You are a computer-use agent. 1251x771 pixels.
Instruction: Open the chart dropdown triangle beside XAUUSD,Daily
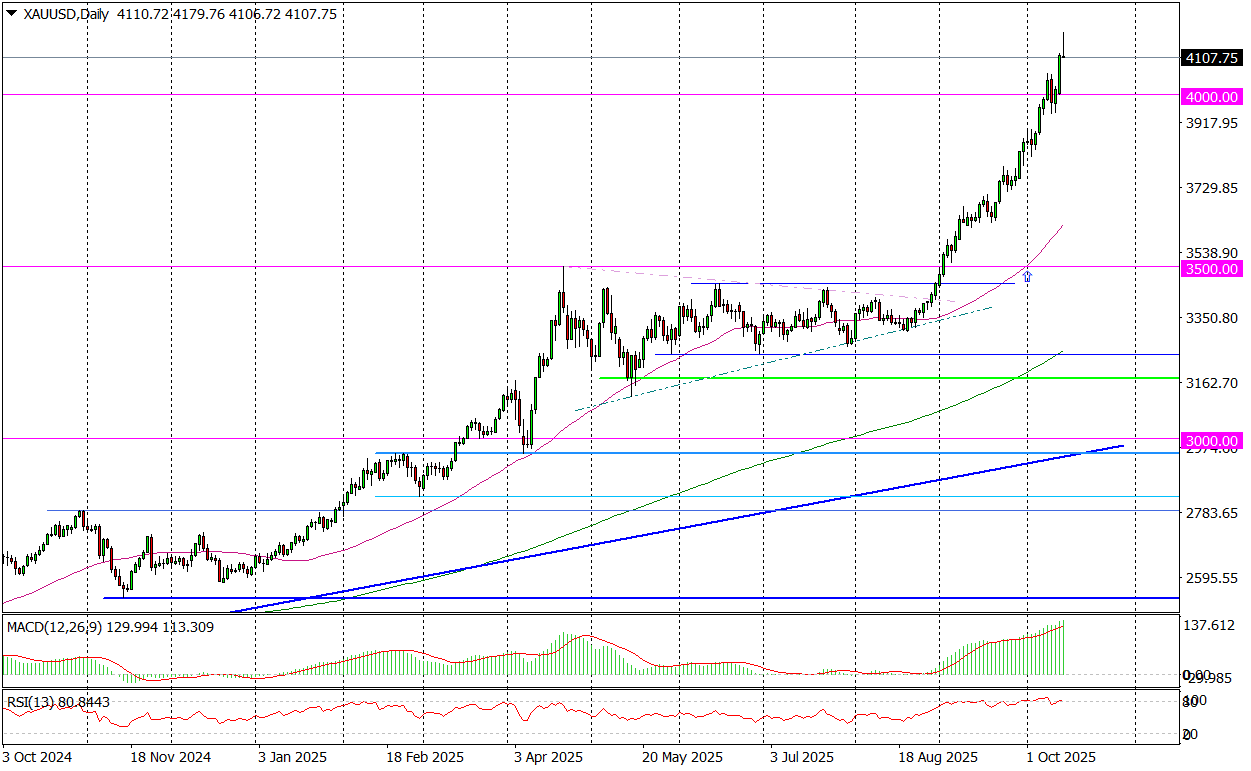tap(11, 14)
